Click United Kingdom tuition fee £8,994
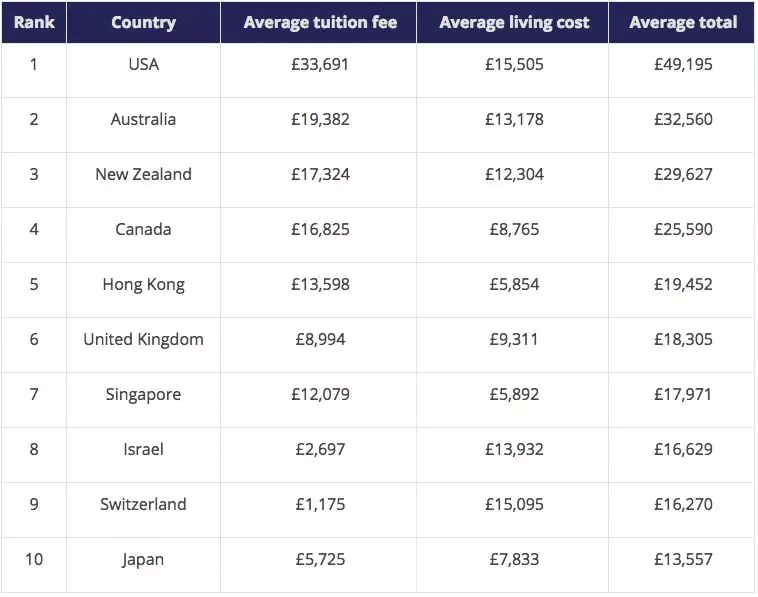Viewport: 758px width, 597px height. 320,340
